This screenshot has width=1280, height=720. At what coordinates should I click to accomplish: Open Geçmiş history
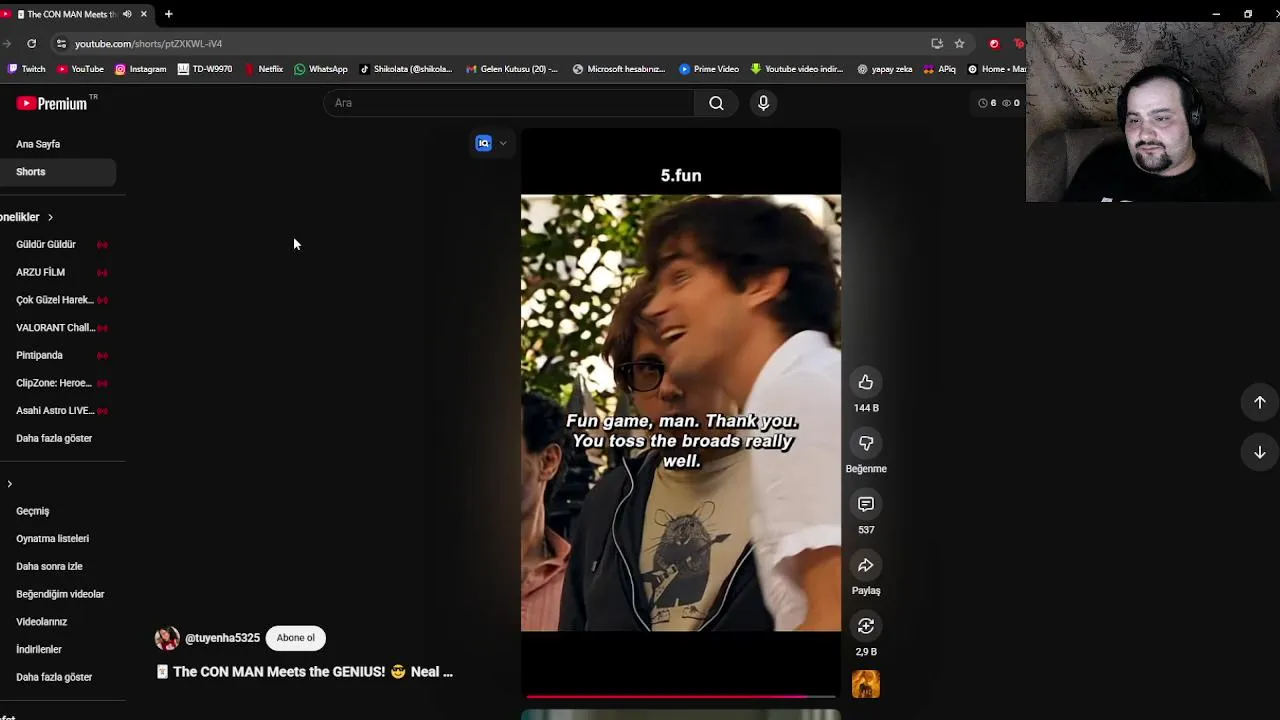point(33,511)
